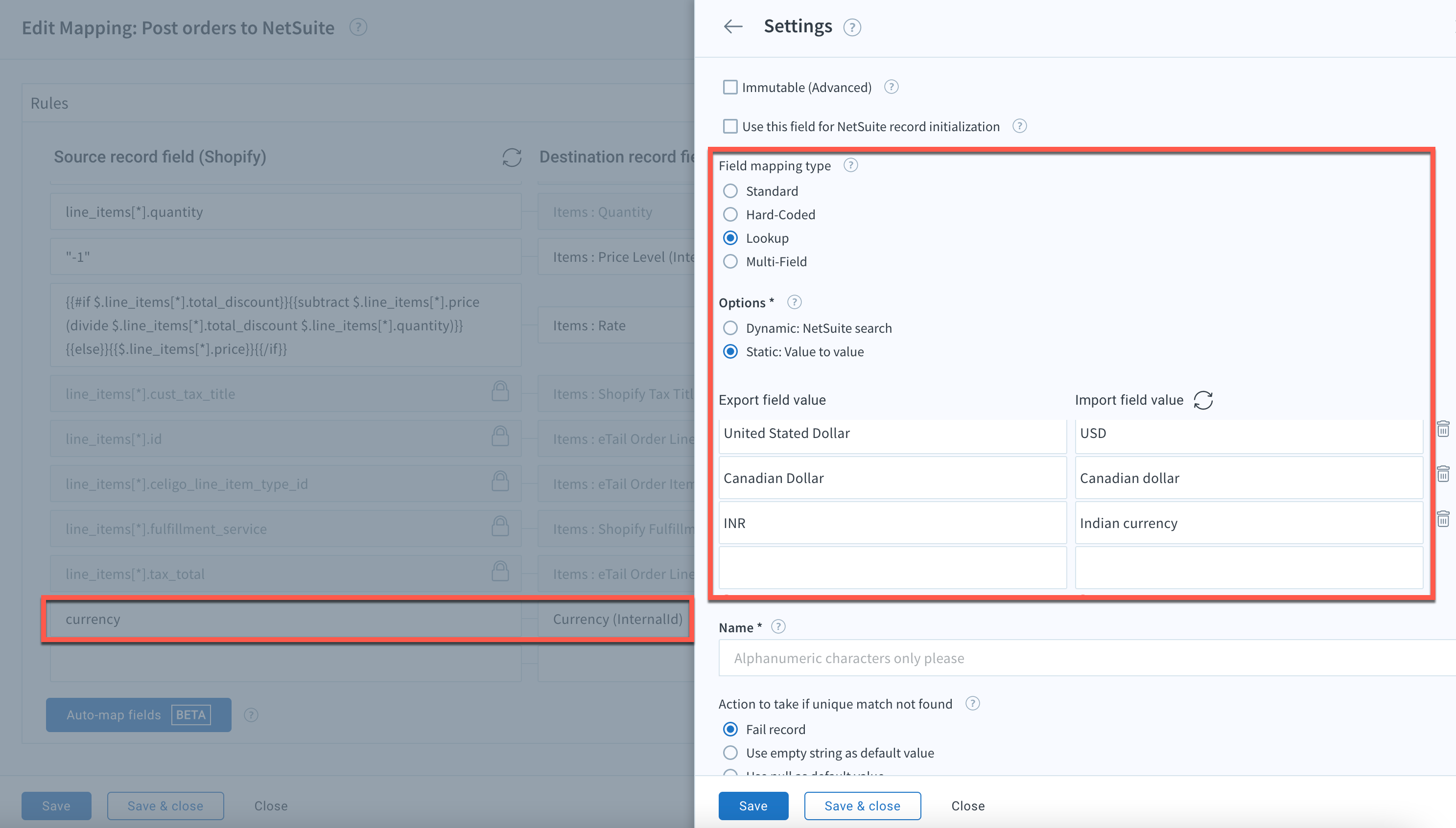Click currency source field
Viewport: 1456px width, 828px height.
tap(285, 619)
